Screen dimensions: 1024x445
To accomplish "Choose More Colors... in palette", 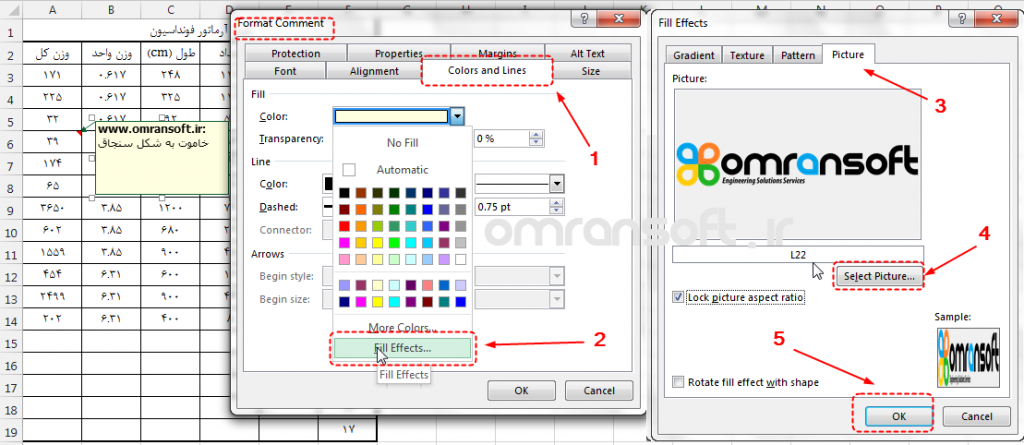I will click(x=400, y=327).
